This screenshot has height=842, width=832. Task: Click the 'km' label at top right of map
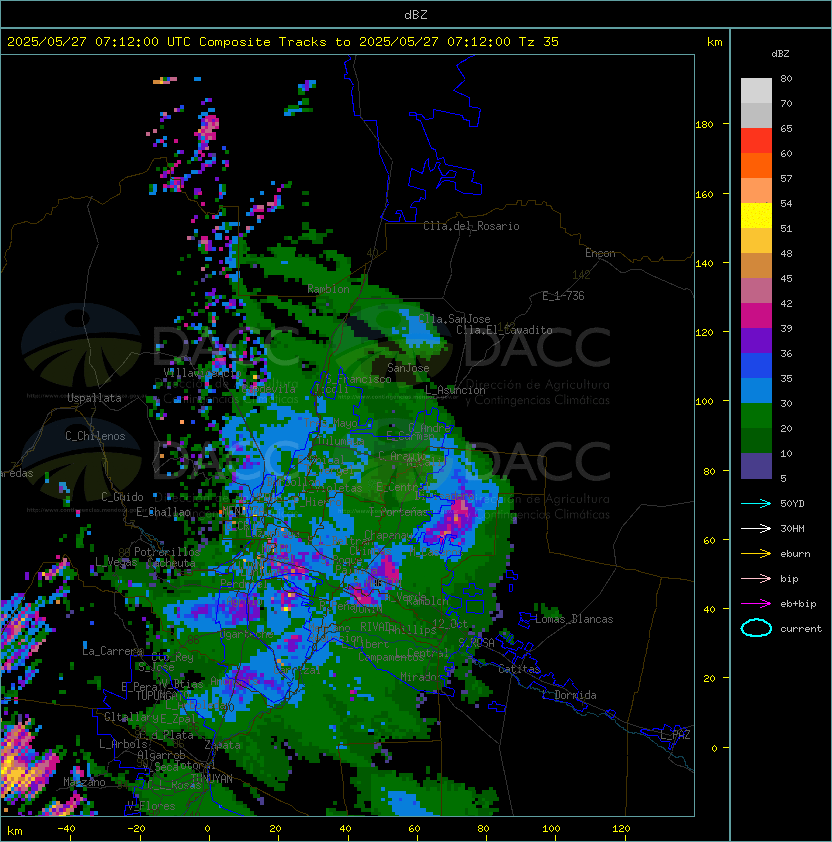point(714,42)
